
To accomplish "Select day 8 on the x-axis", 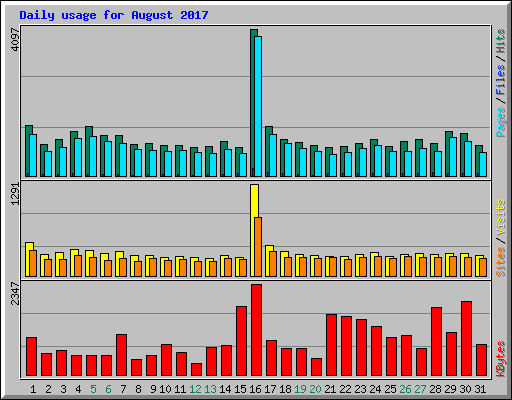I will 138,389.
